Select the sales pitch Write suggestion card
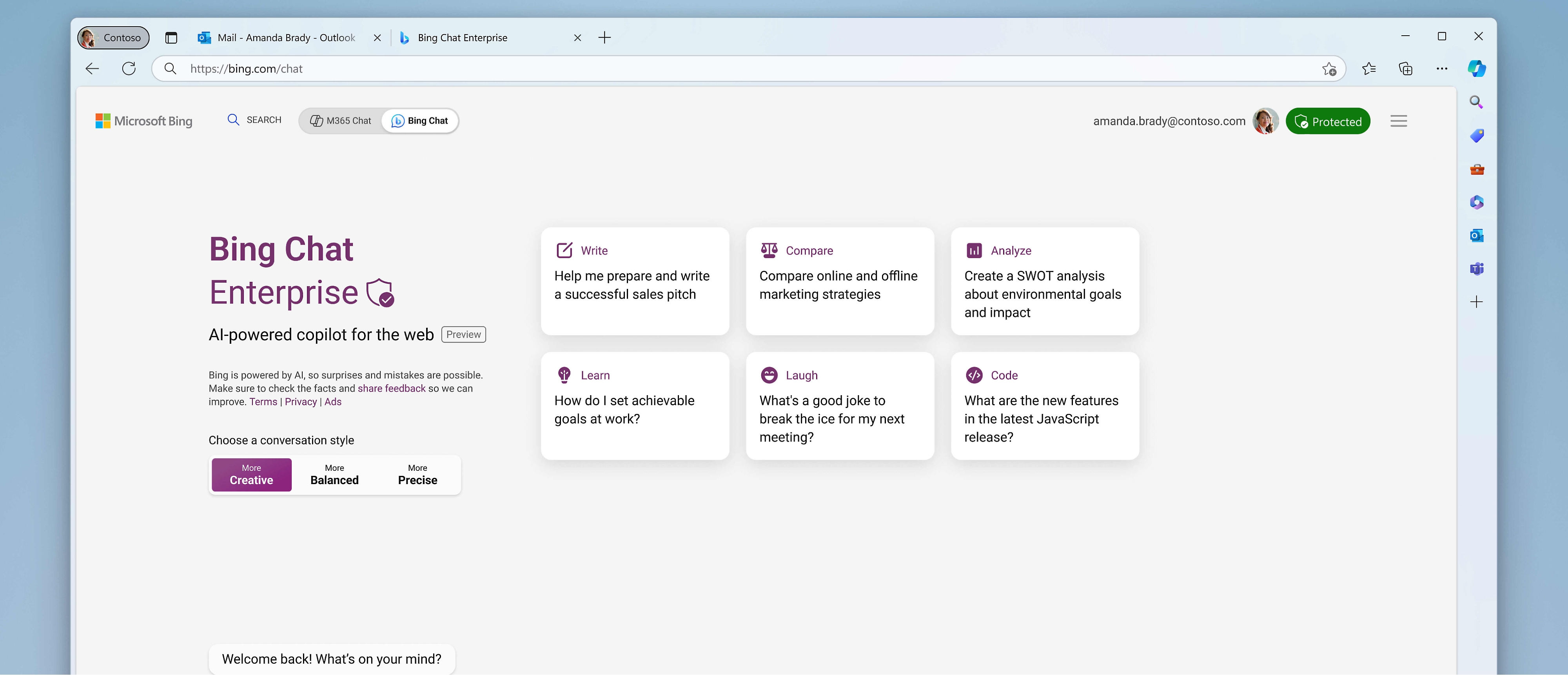This screenshot has width=1568, height=675. pos(635,281)
